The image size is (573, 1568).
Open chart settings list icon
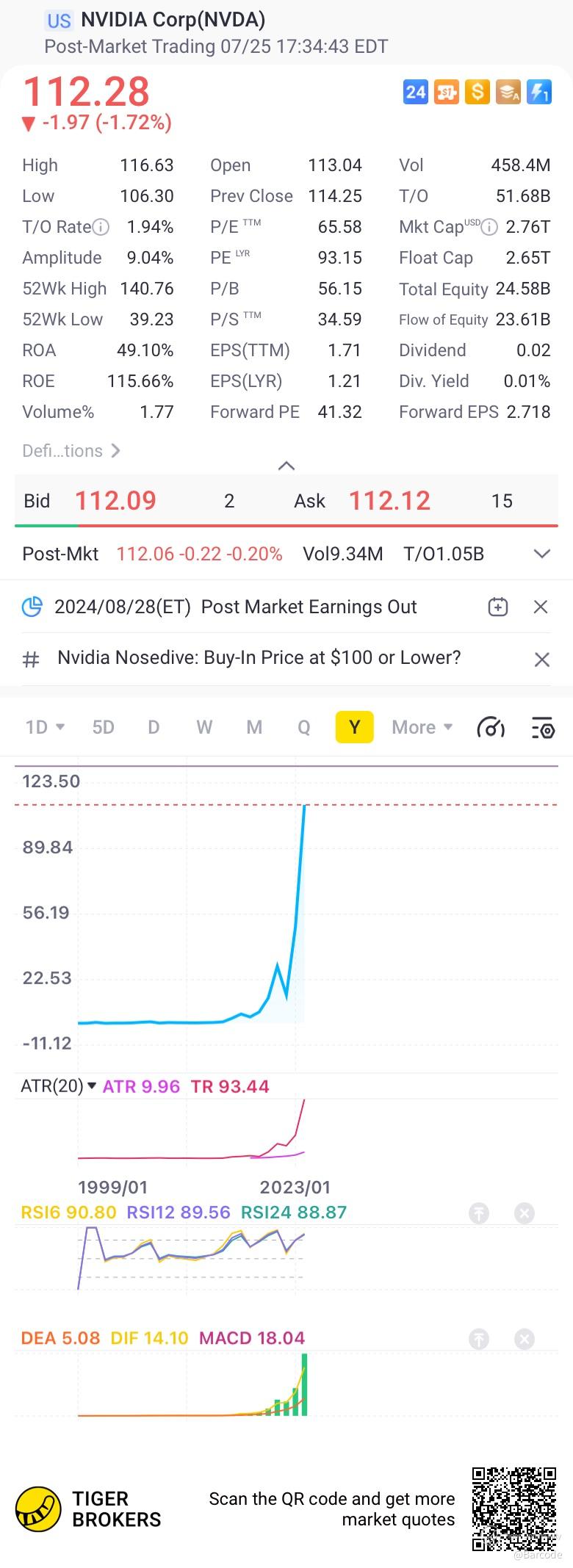(x=542, y=727)
